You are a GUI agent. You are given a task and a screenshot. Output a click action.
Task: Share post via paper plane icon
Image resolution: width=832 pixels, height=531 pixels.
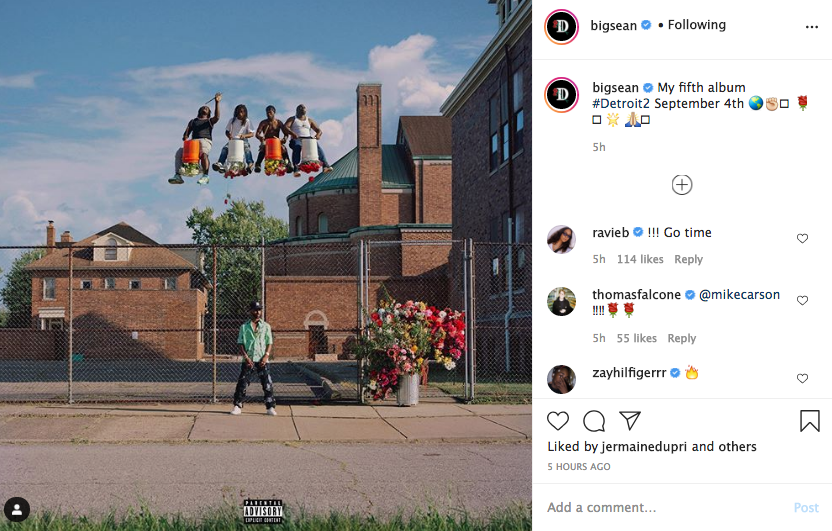coord(630,421)
